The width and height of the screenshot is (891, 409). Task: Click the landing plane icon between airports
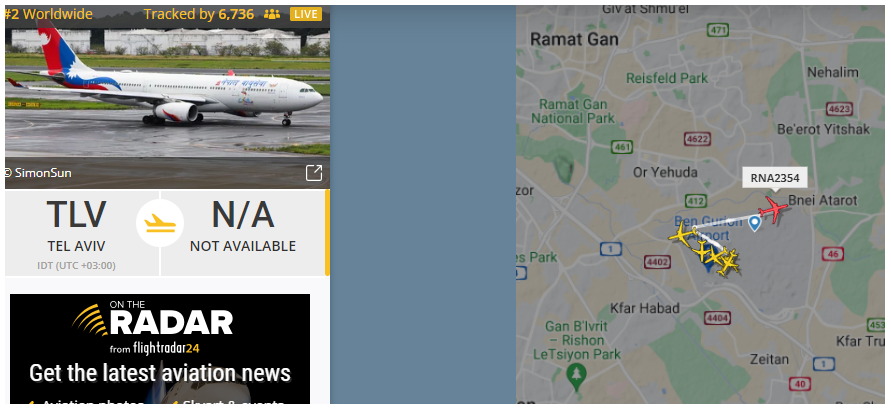160,223
